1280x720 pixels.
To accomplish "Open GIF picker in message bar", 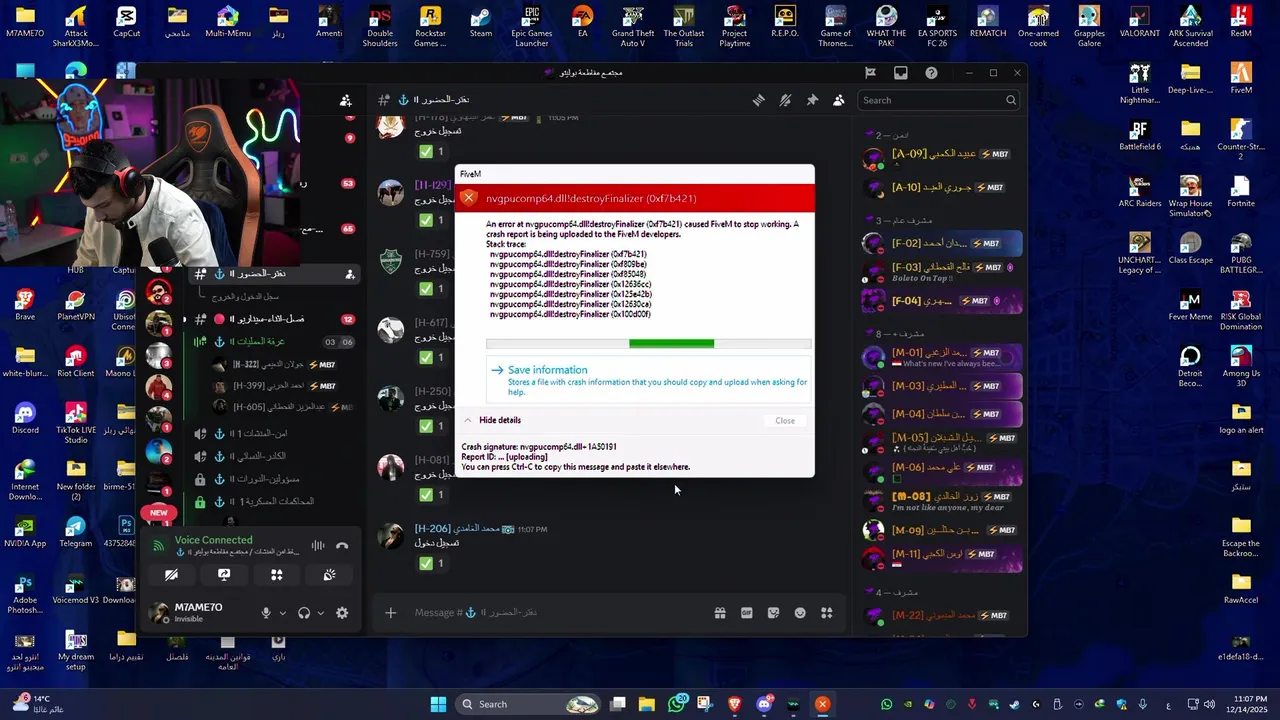I will pos(746,613).
